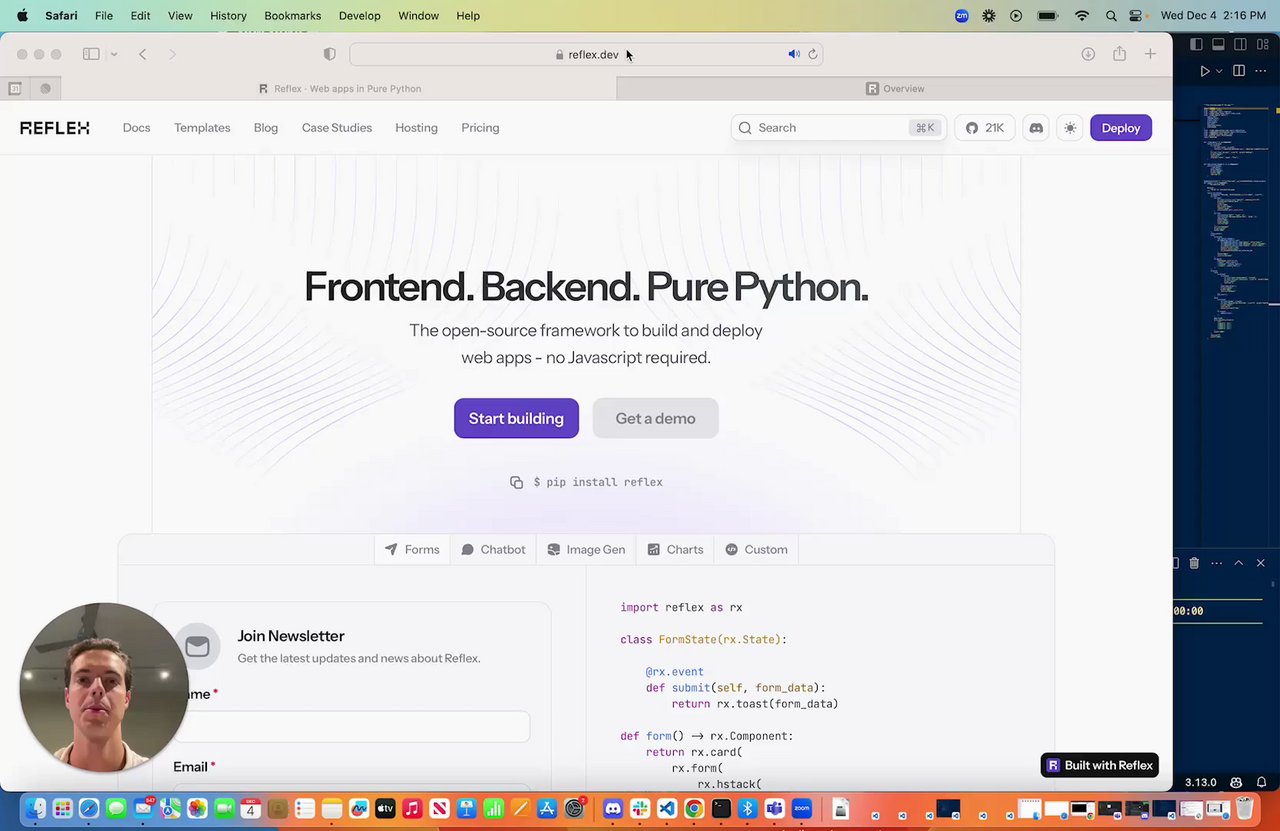The height and width of the screenshot is (831, 1280).
Task: Mute the tab audio in the address bar
Action: tap(794, 54)
